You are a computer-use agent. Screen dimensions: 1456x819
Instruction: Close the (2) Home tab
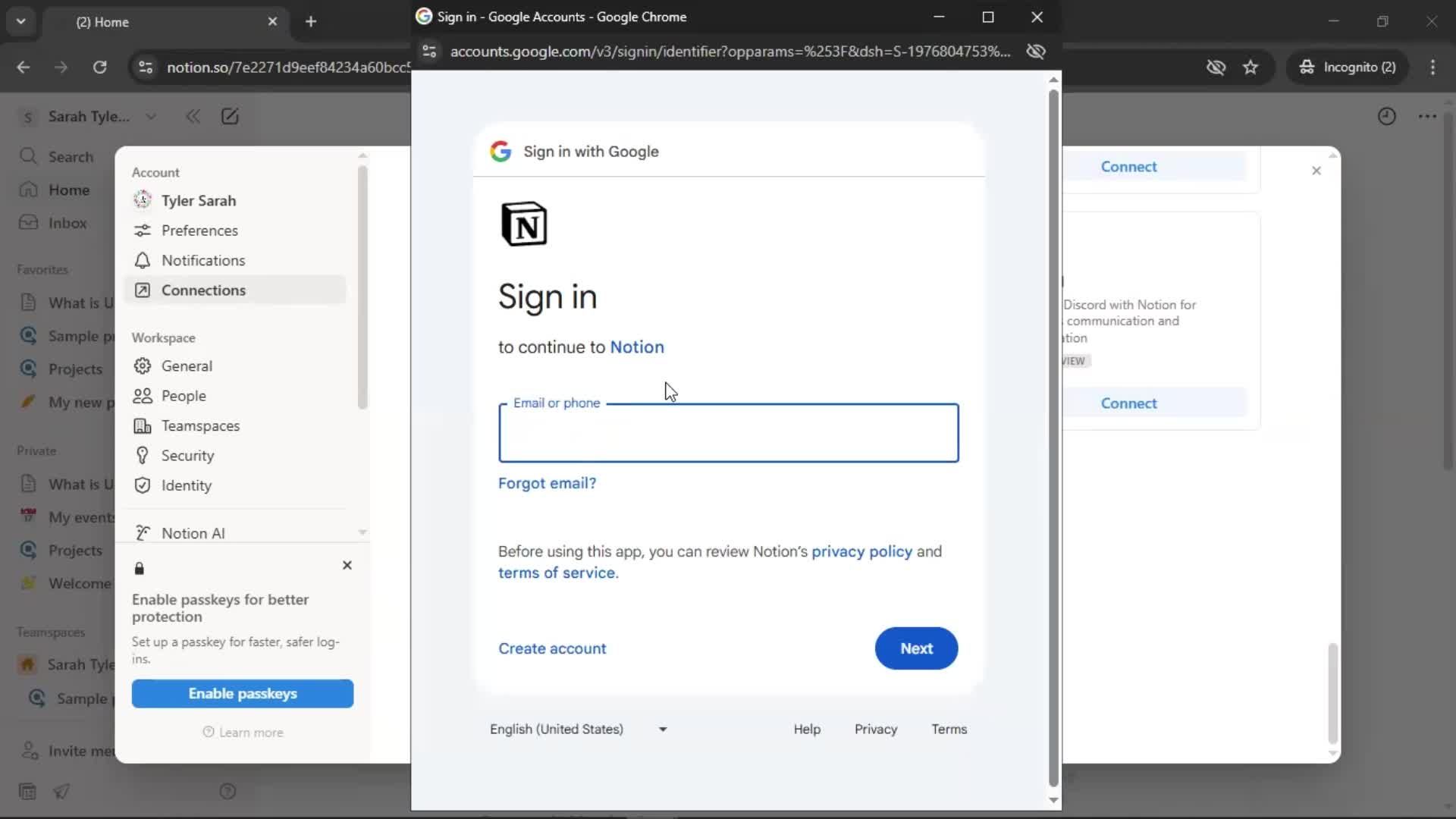click(272, 22)
